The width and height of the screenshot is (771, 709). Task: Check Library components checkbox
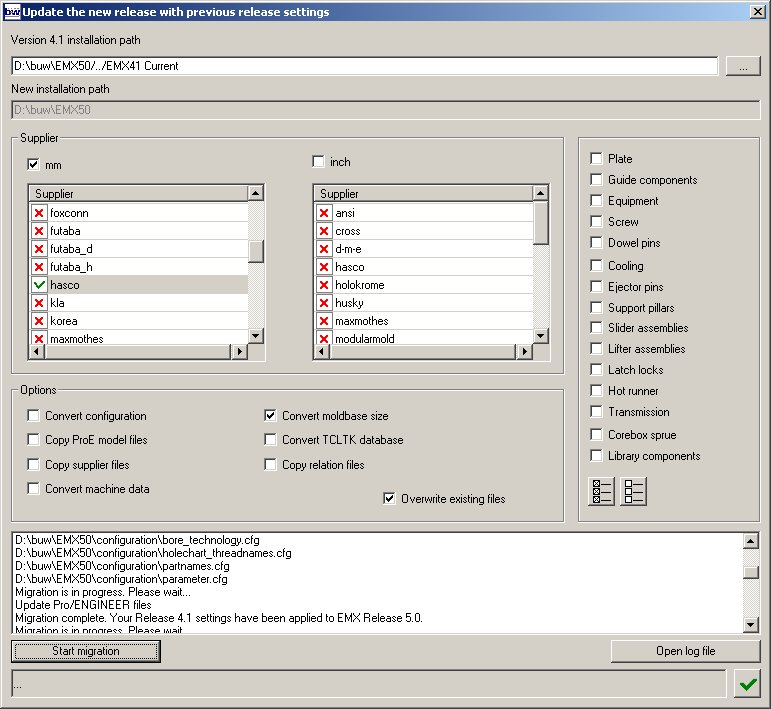(596, 455)
